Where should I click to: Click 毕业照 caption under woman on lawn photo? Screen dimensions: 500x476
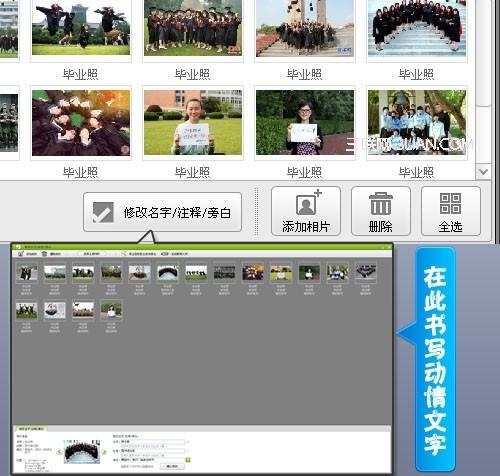click(x=192, y=172)
